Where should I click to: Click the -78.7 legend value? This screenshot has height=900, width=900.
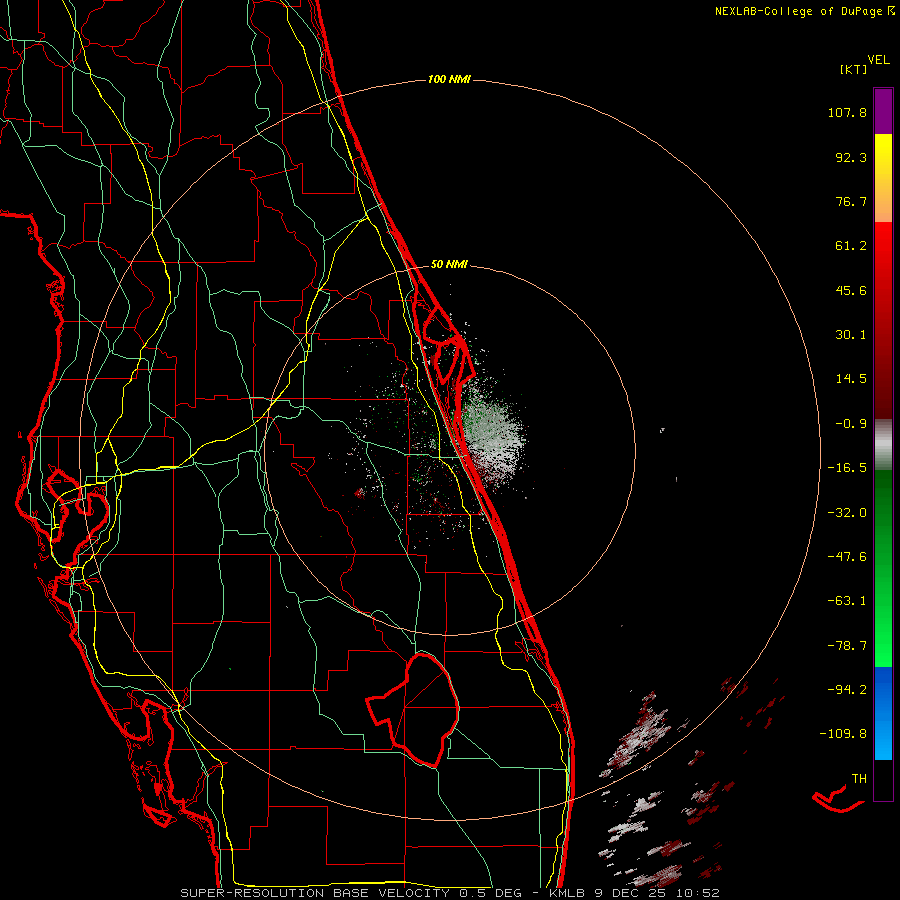tap(847, 646)
